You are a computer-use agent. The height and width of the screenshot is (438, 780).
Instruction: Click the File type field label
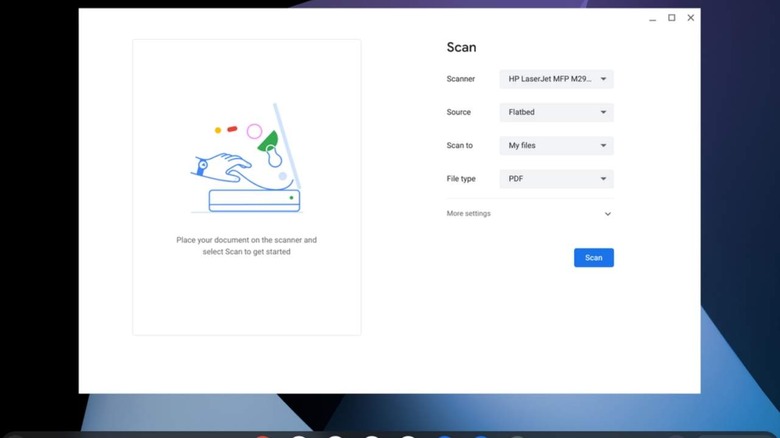[461, 179]
